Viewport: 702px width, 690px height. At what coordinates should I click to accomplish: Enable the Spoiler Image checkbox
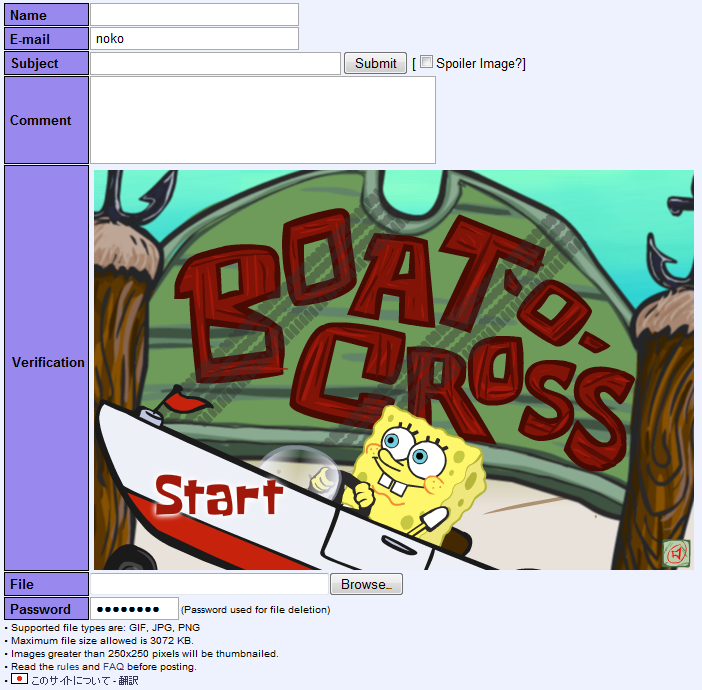pos(426,62)
